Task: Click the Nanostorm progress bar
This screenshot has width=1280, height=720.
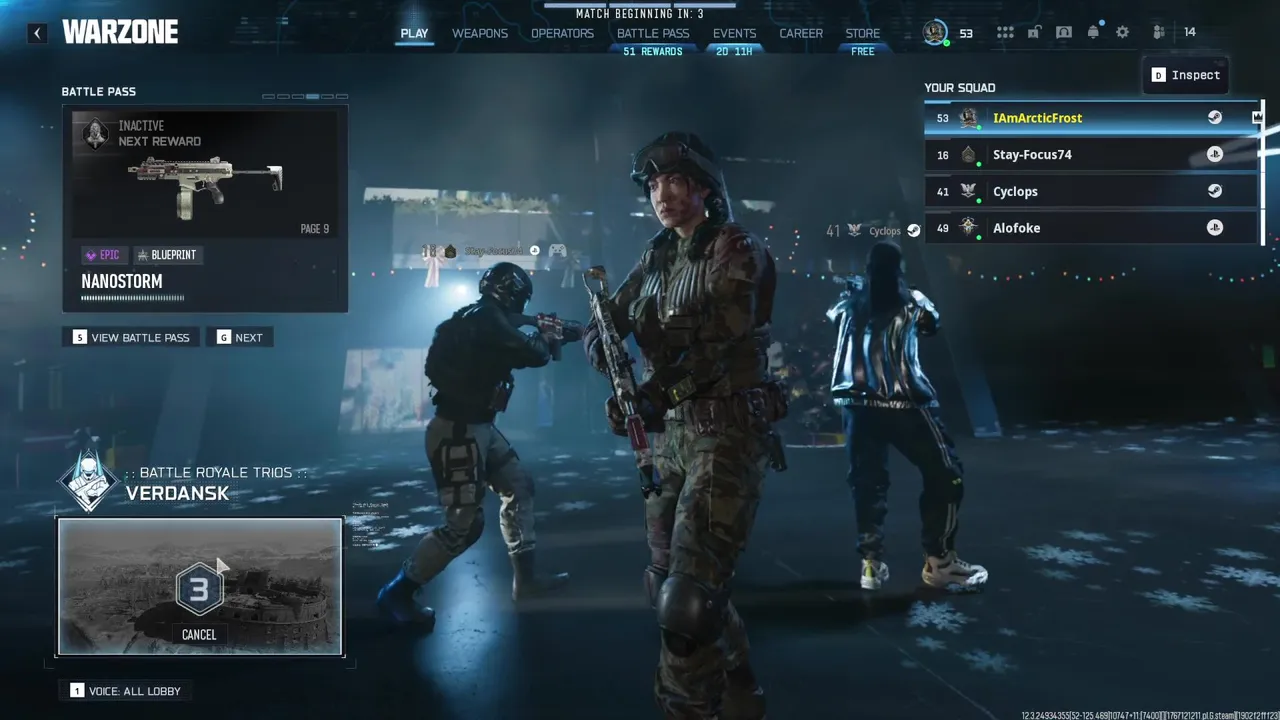Action: [x=132, y=298]
